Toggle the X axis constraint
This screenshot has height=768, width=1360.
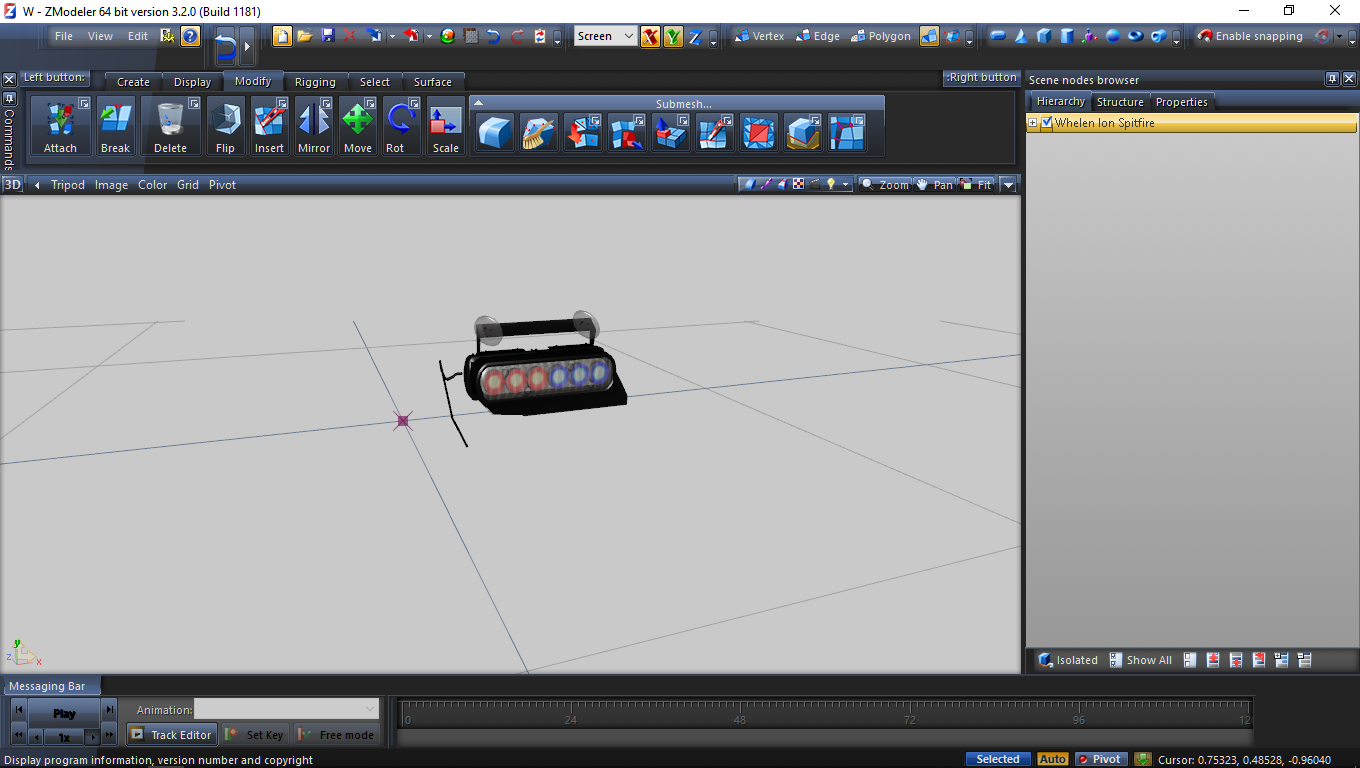coord(650,36)
